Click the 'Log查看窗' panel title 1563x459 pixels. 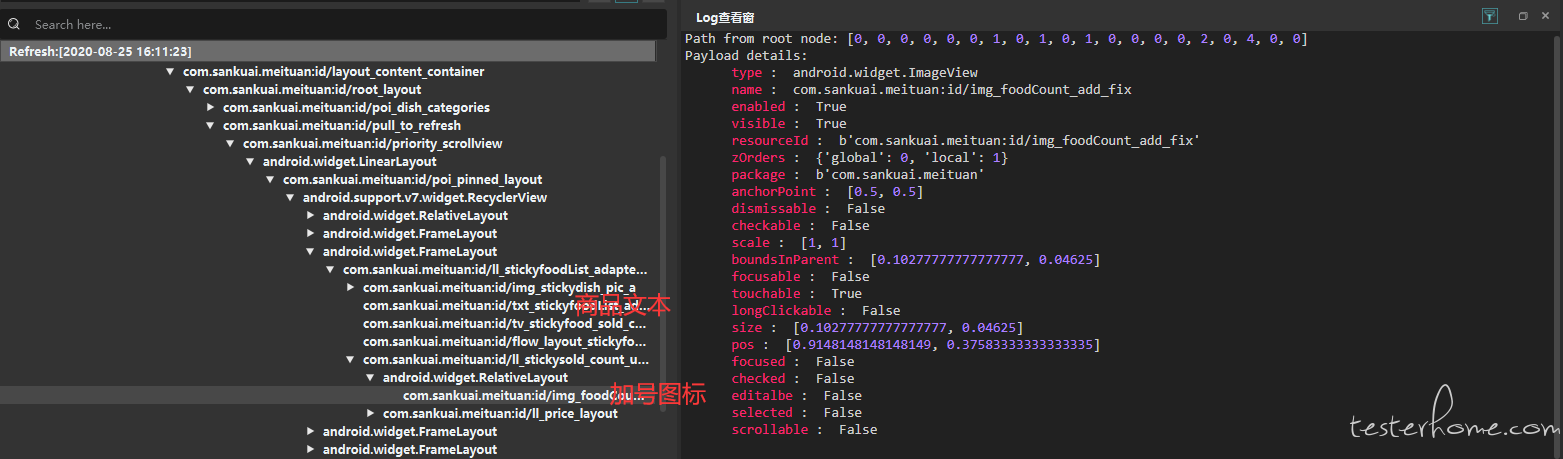725,18
